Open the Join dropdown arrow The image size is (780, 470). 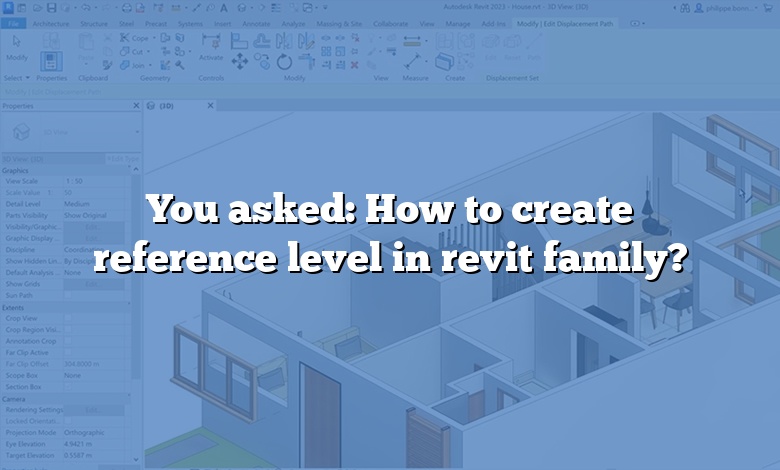click(149, 65)
